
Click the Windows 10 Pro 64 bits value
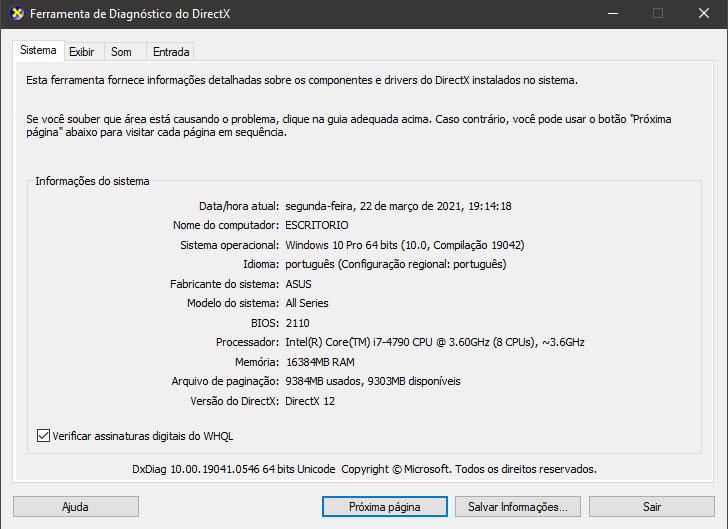[x=405, y=245]
